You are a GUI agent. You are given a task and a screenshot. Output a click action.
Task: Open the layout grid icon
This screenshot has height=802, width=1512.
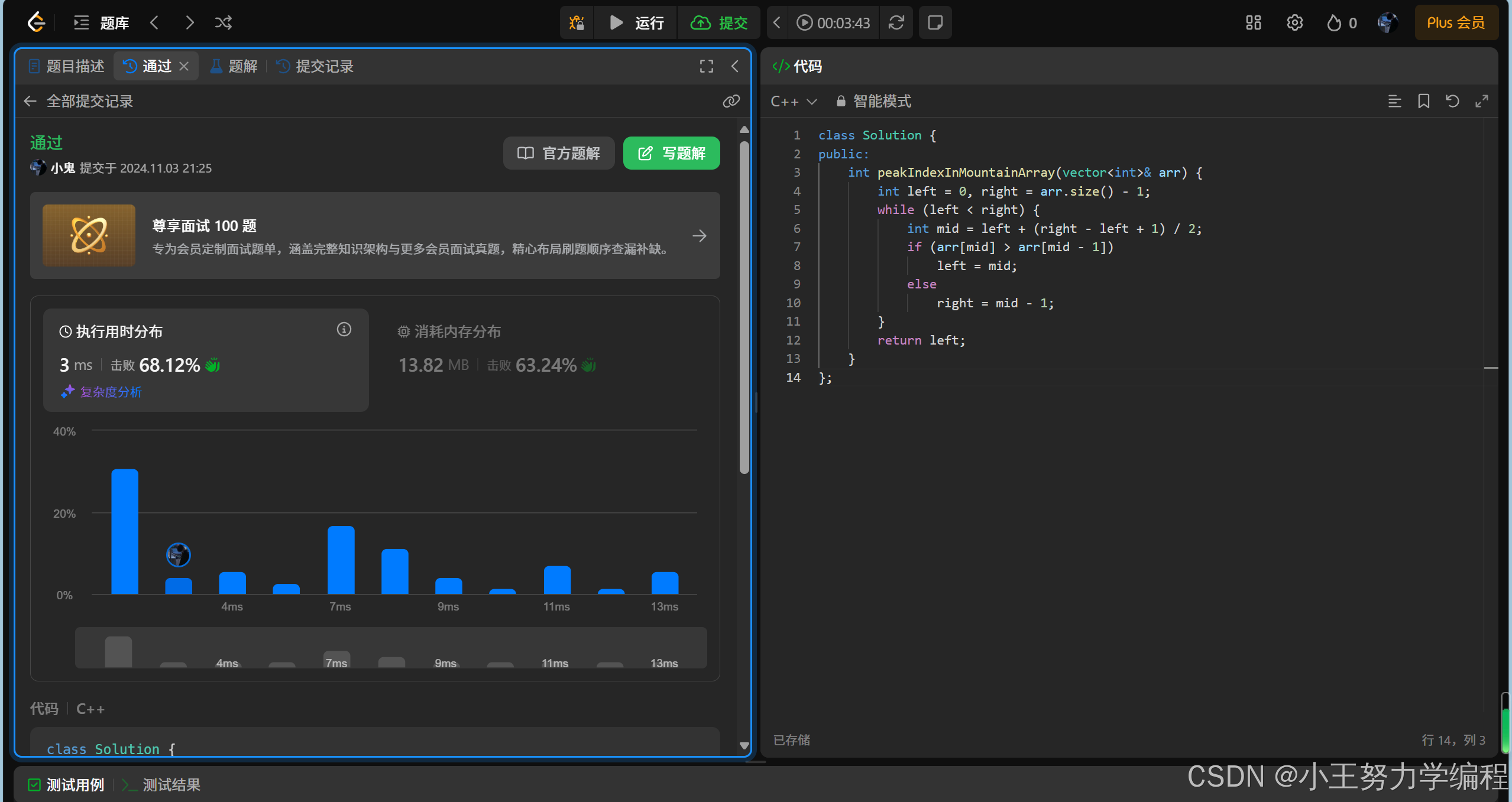[1253, 23]
